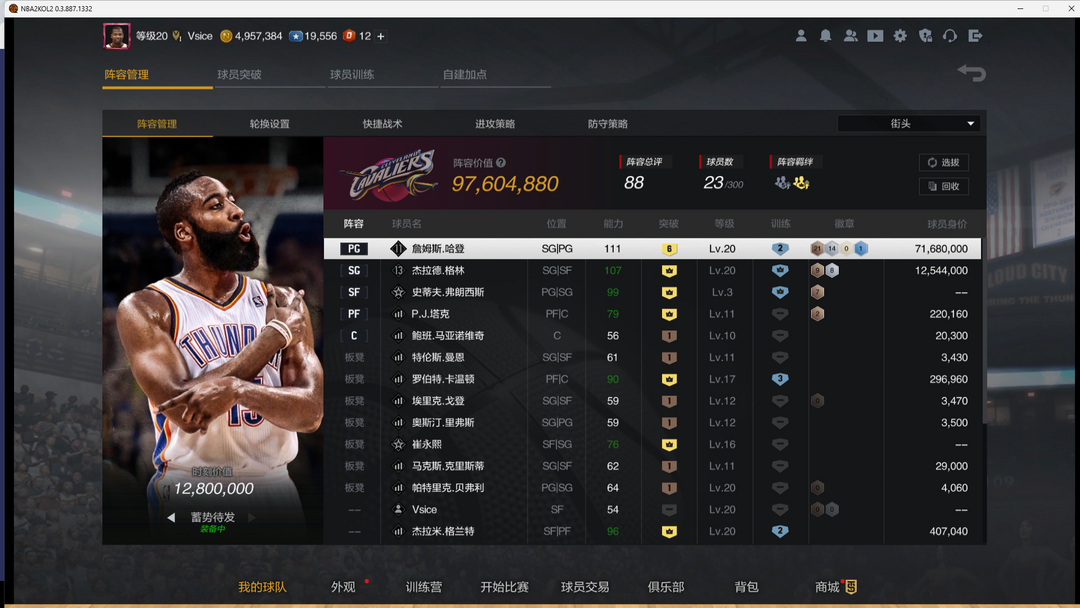
Task: Click the gold coin currency icon
Action: click(x=226, y=36)
